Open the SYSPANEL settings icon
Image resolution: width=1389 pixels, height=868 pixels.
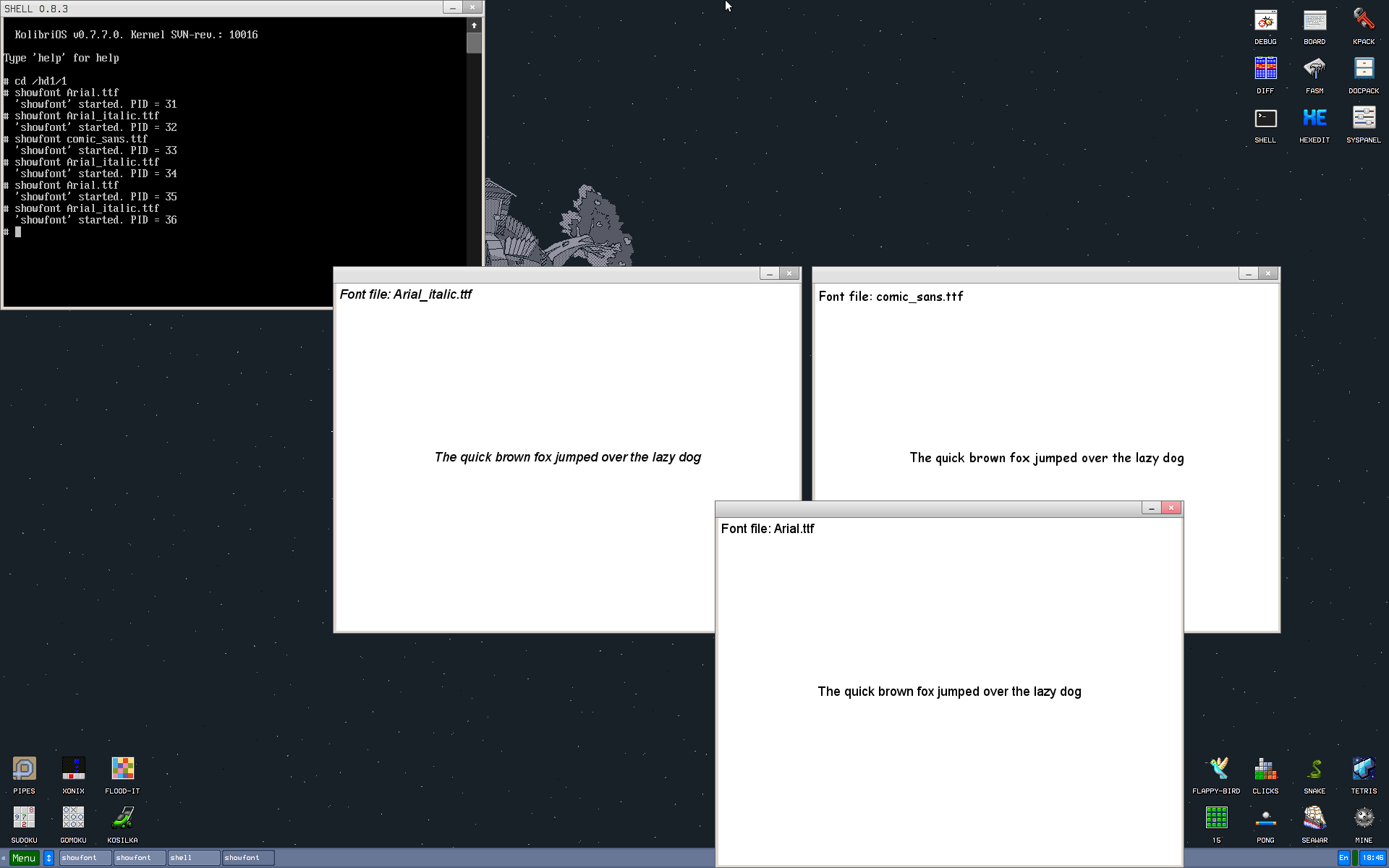[1364, 119]
